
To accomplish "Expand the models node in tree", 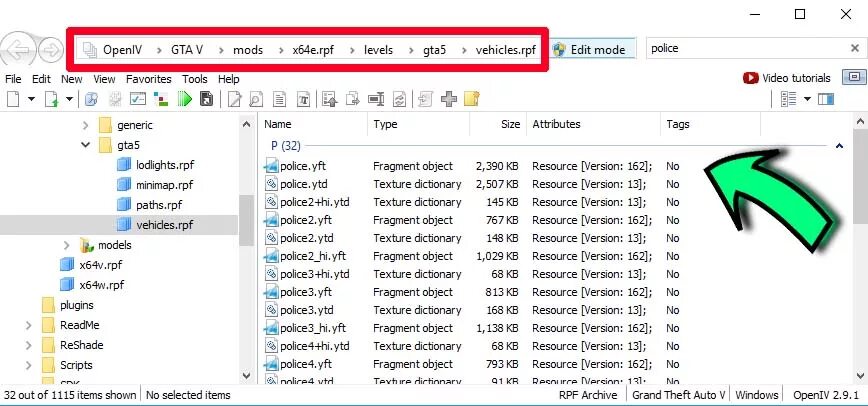I will (x=67, y=245).
